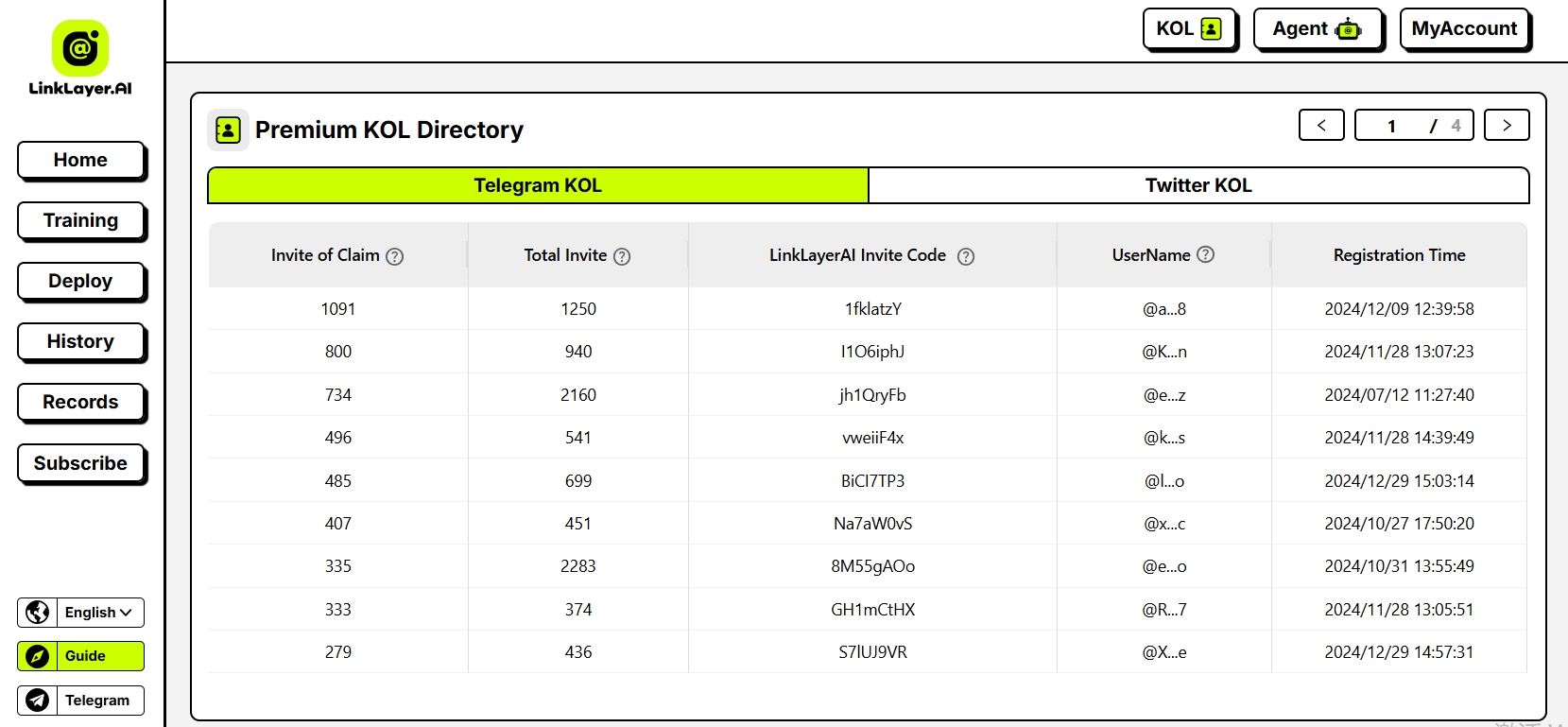1568x727 pixels.
Task: Go to the next directory page
Action: click(1507, 125)
